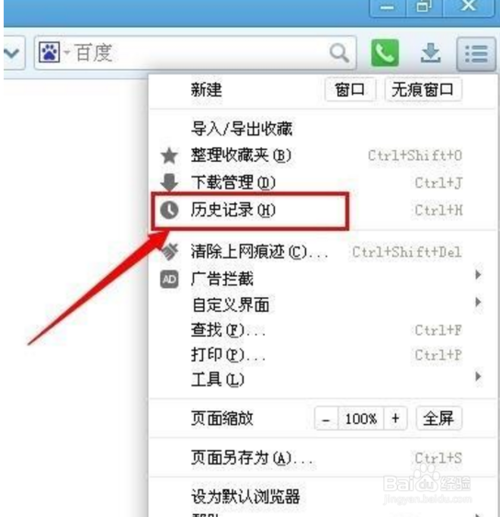
Task: Click the main menu list icon
Action: coord(476,53)
